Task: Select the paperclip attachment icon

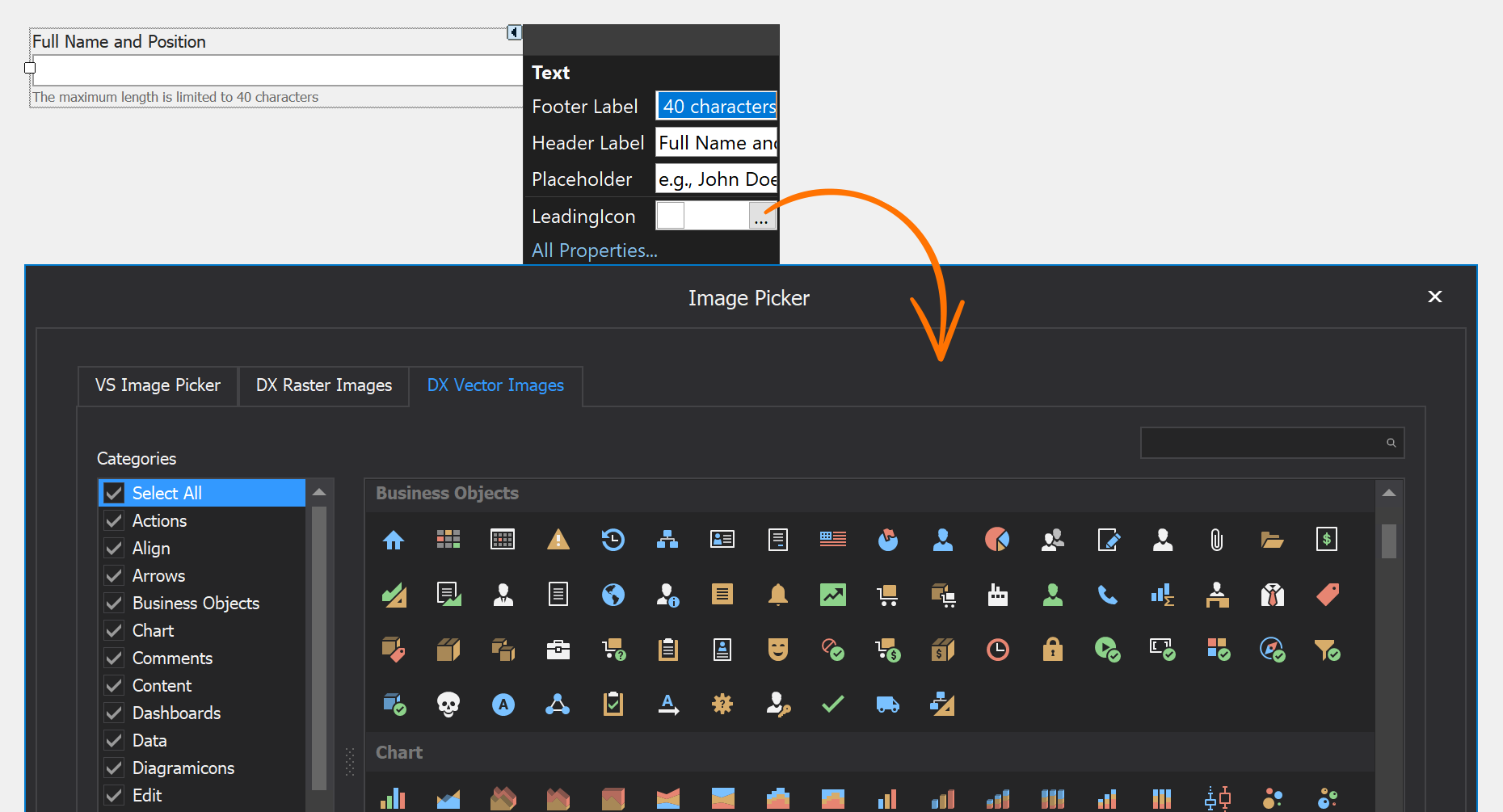Action: click(1217, 540)
